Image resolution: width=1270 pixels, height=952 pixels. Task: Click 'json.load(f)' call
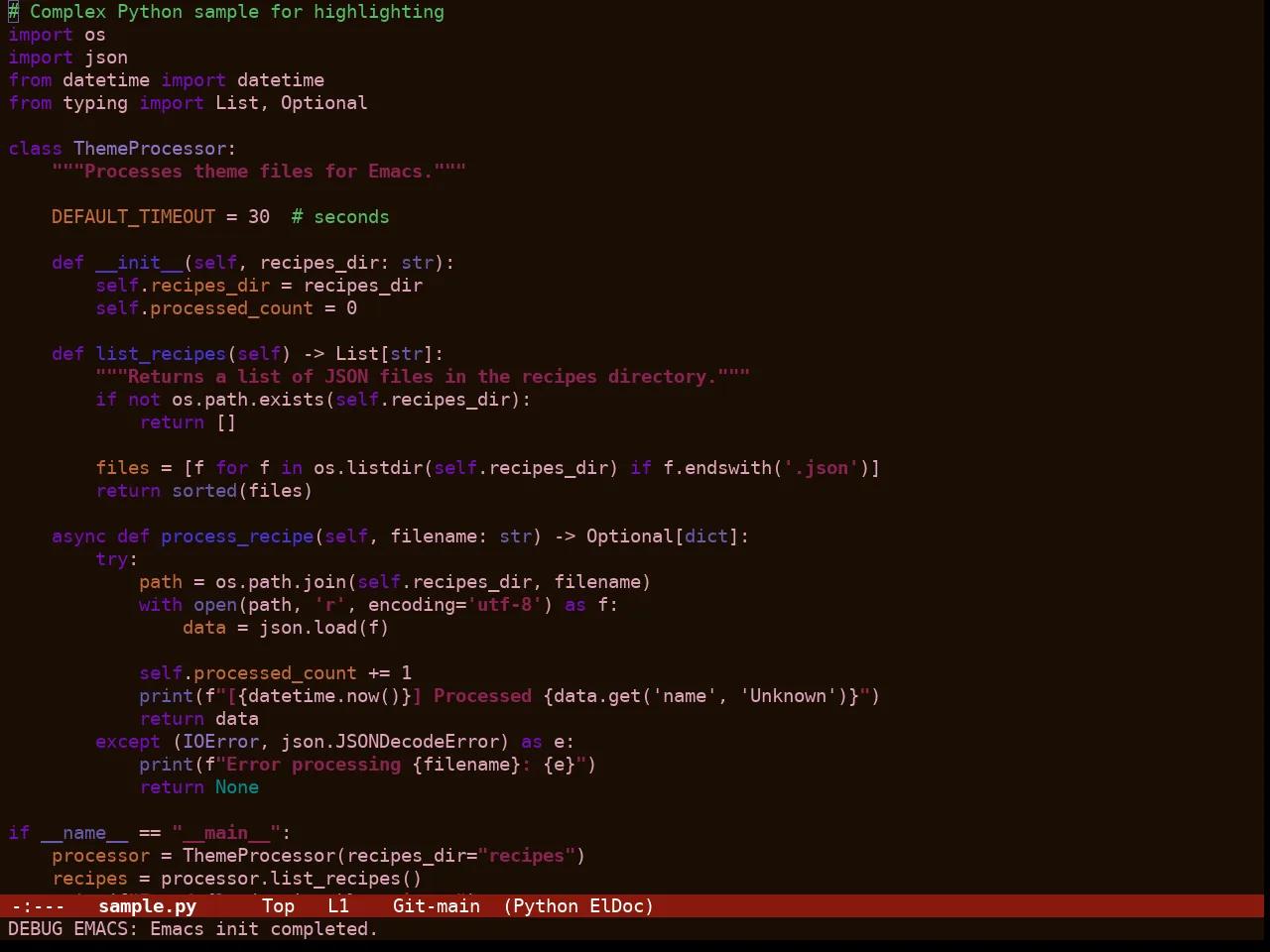[x=324, y=628]
